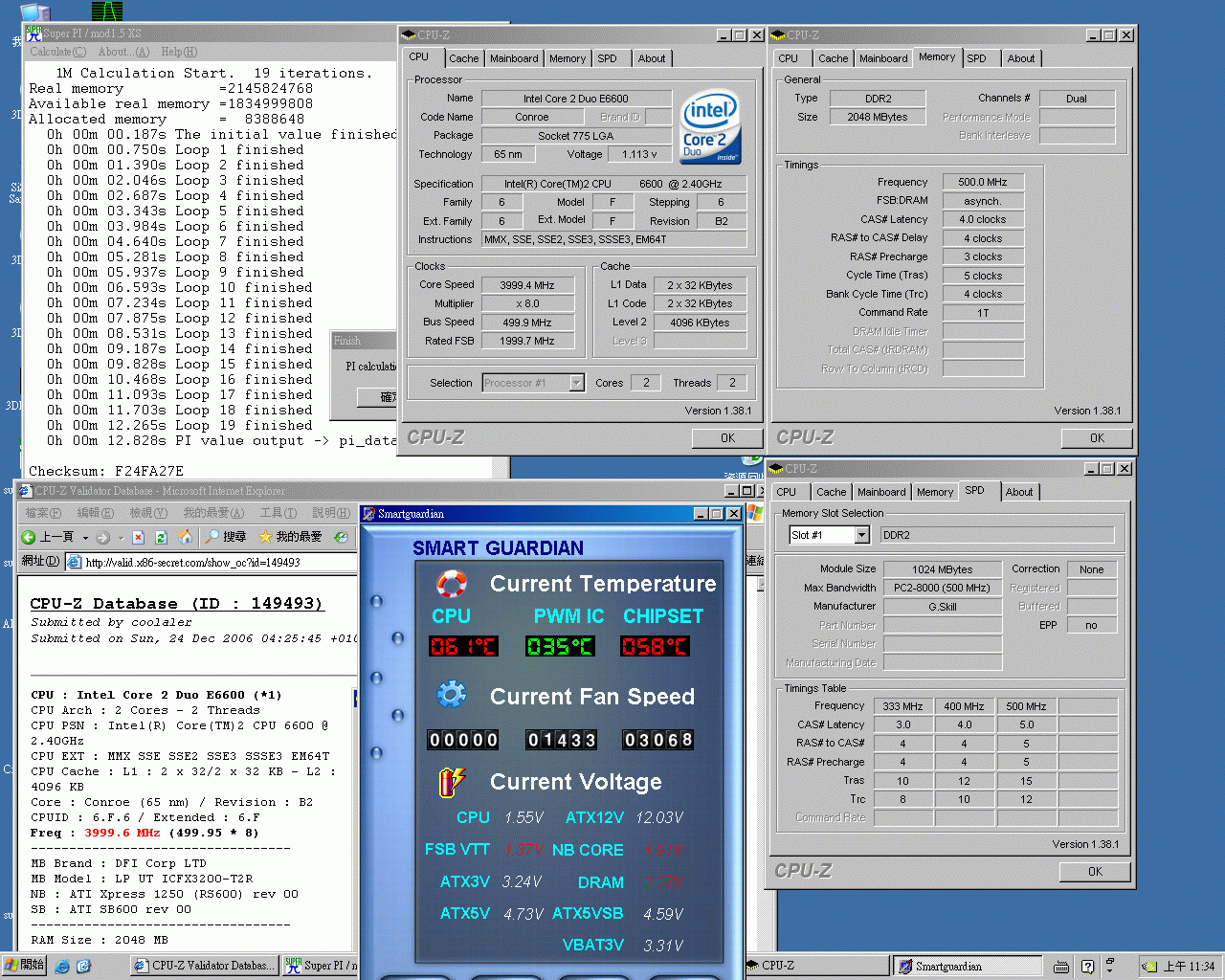Open the Calculate menu in Super PI
The height and width of the screenshot is (980, 1225).
[57, 52]
